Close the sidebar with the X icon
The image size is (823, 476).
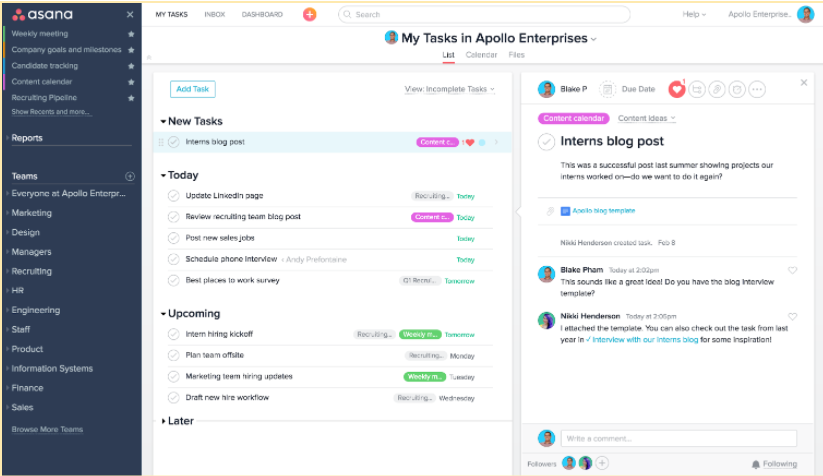pos(130,14)
